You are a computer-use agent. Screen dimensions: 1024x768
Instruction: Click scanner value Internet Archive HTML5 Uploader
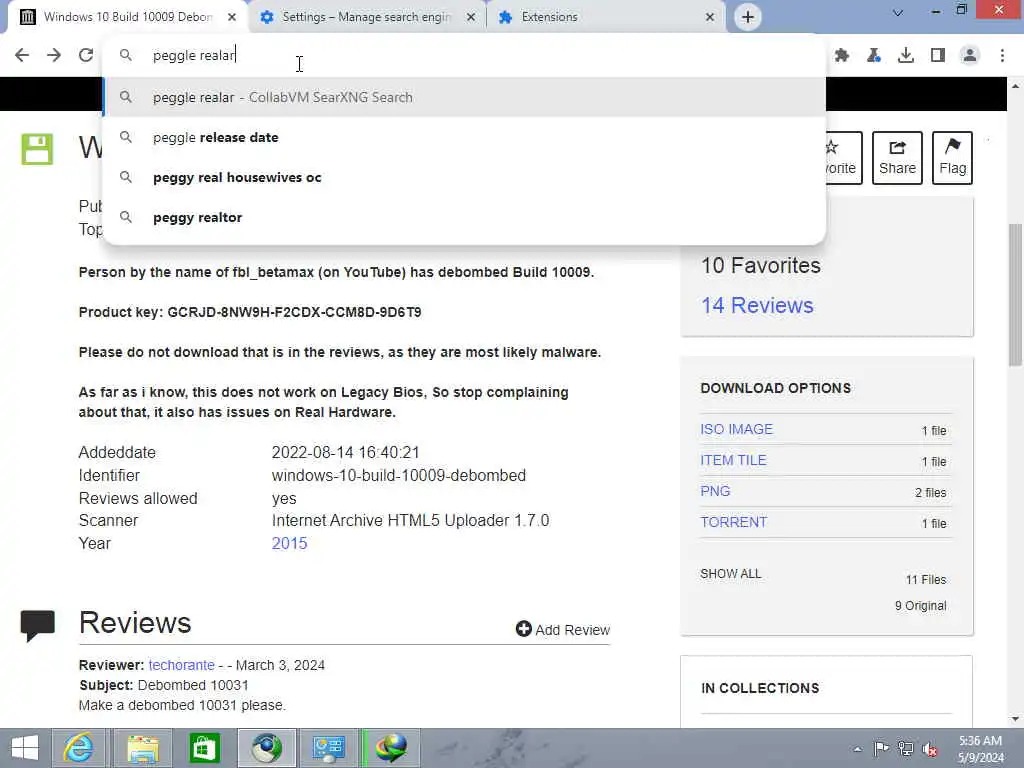pyautogui.click(x=410, y=520)
